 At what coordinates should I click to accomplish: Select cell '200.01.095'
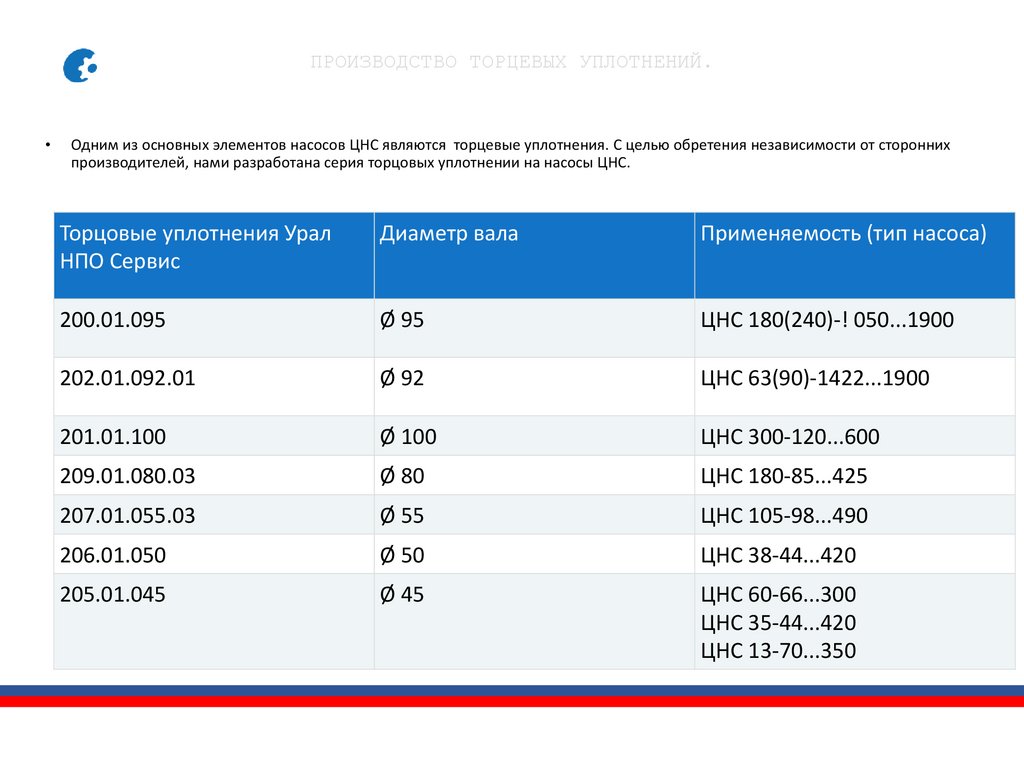[214, 328]
